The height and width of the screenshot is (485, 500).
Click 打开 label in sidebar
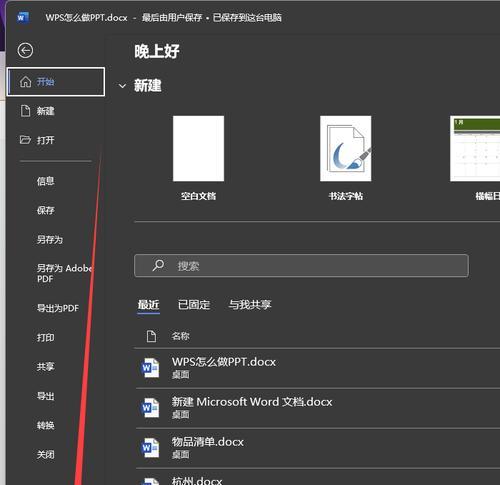tap(45, 140)
